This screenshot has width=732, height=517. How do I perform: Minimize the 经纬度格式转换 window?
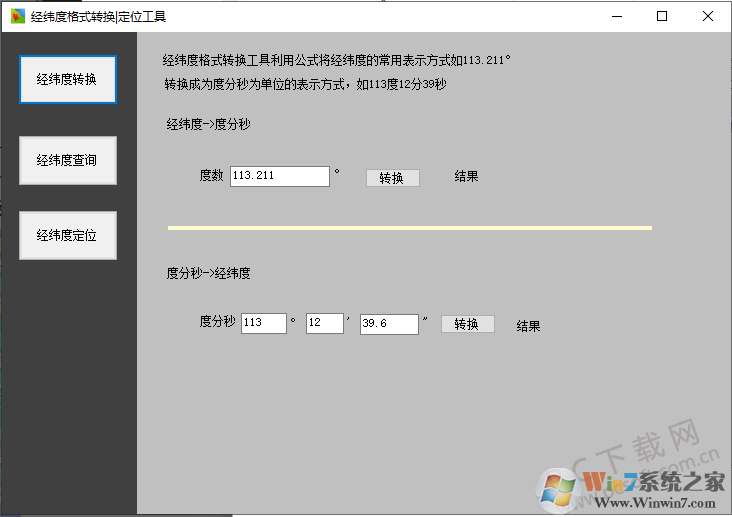(617, 16)
